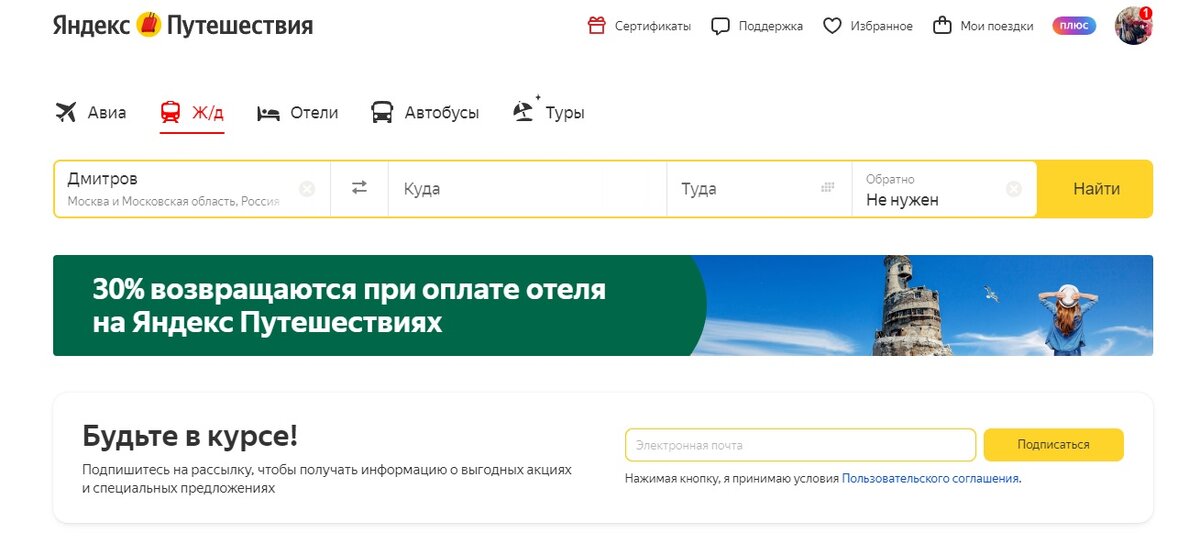Screen dimensions: 1200x544
Task: Open the 30% hotel cashback banner
Action: tap(603, 305)
